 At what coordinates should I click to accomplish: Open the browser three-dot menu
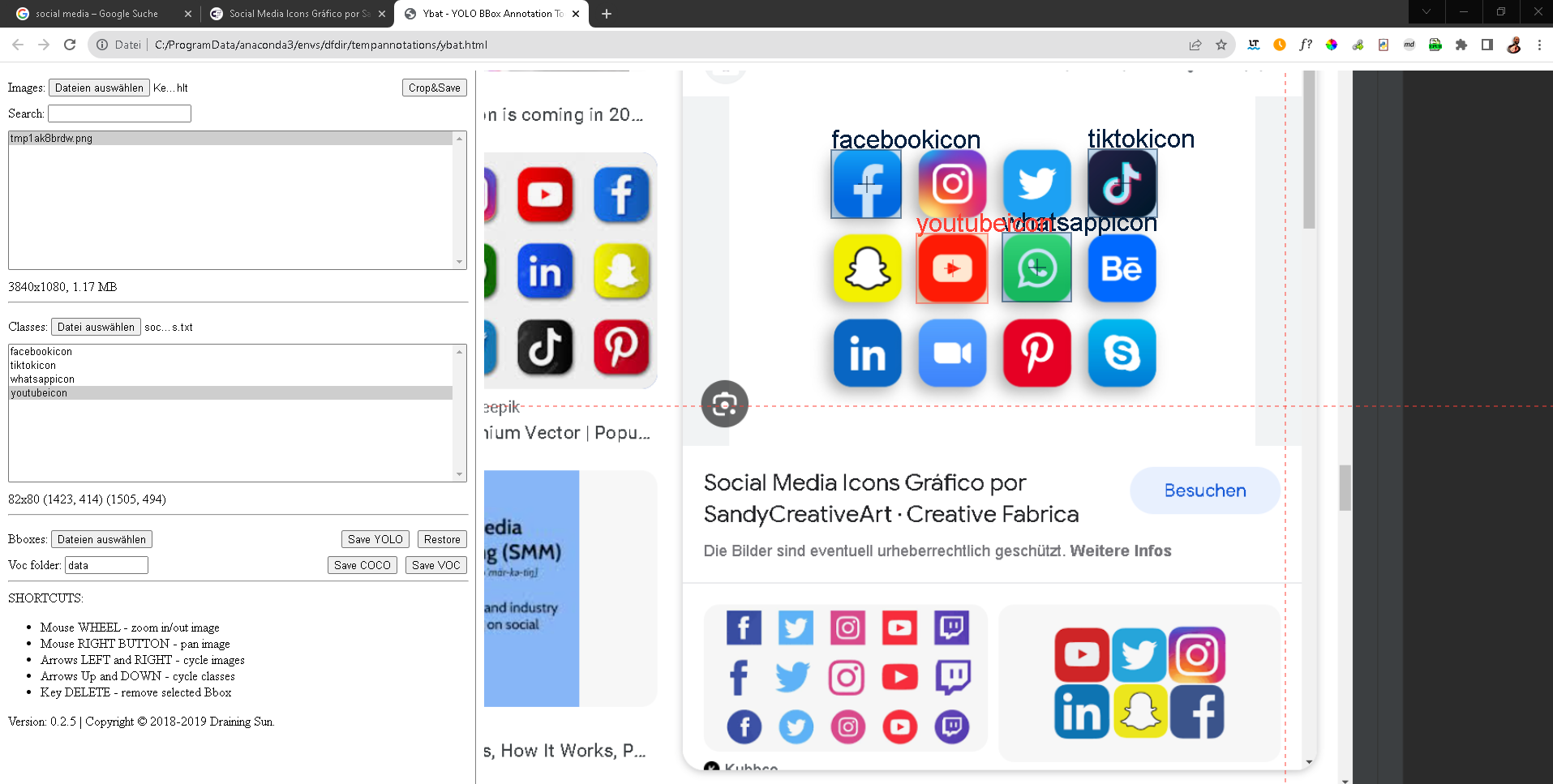tap(1539, 45)
